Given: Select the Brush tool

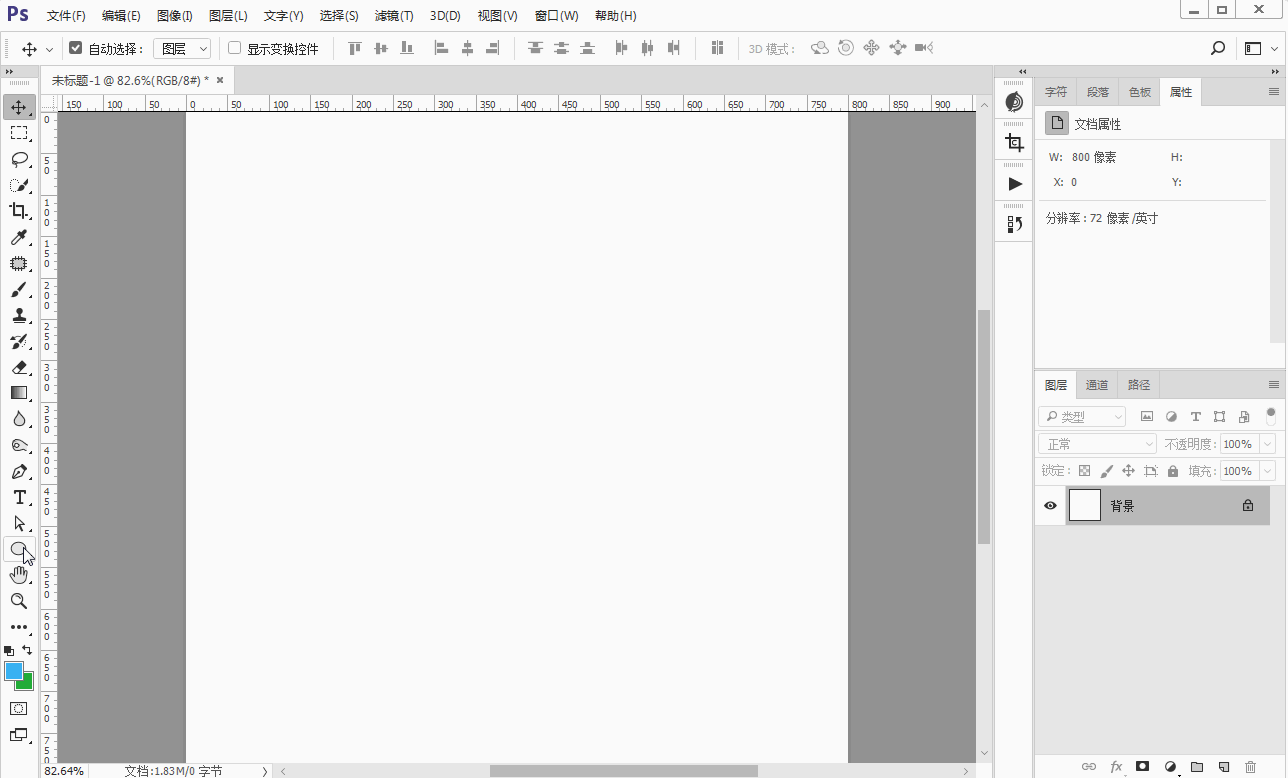Looking at the screenshot, I should point(19,290).
